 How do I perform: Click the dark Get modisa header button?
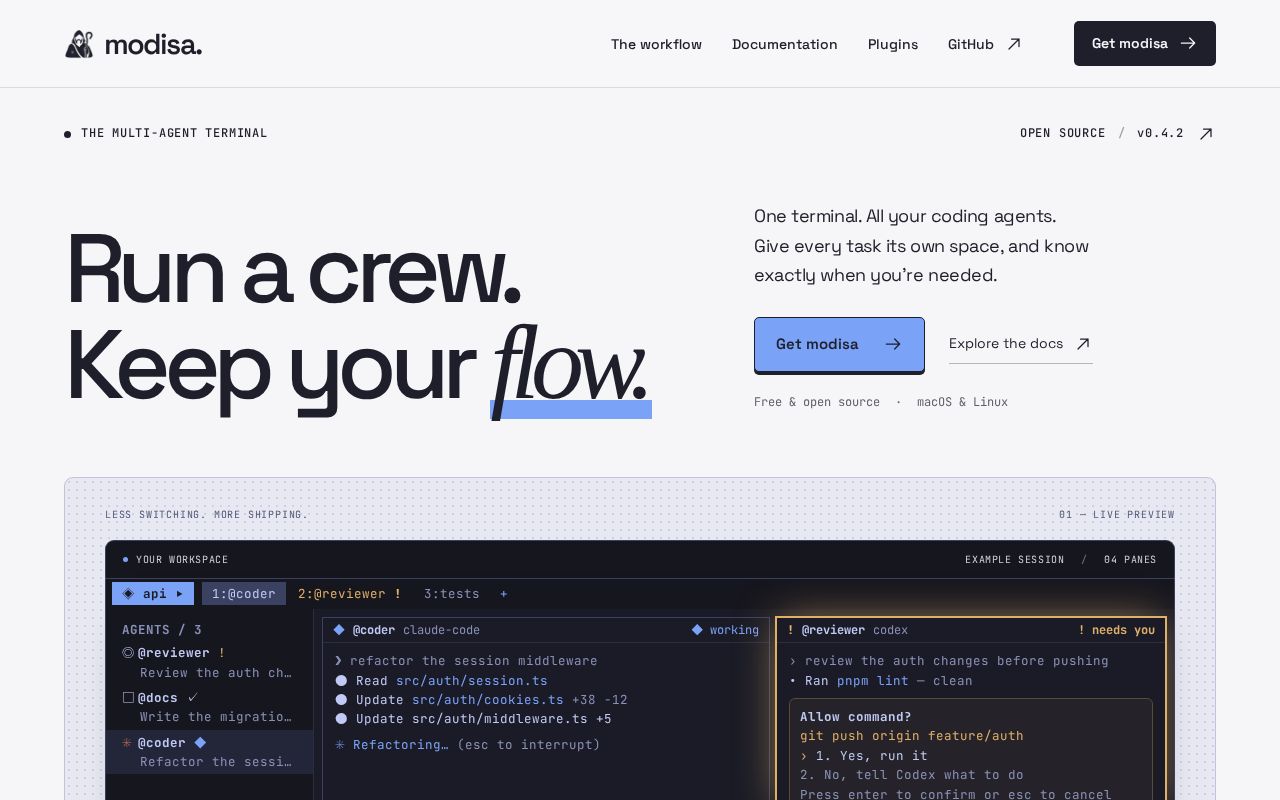point(1145,43)
